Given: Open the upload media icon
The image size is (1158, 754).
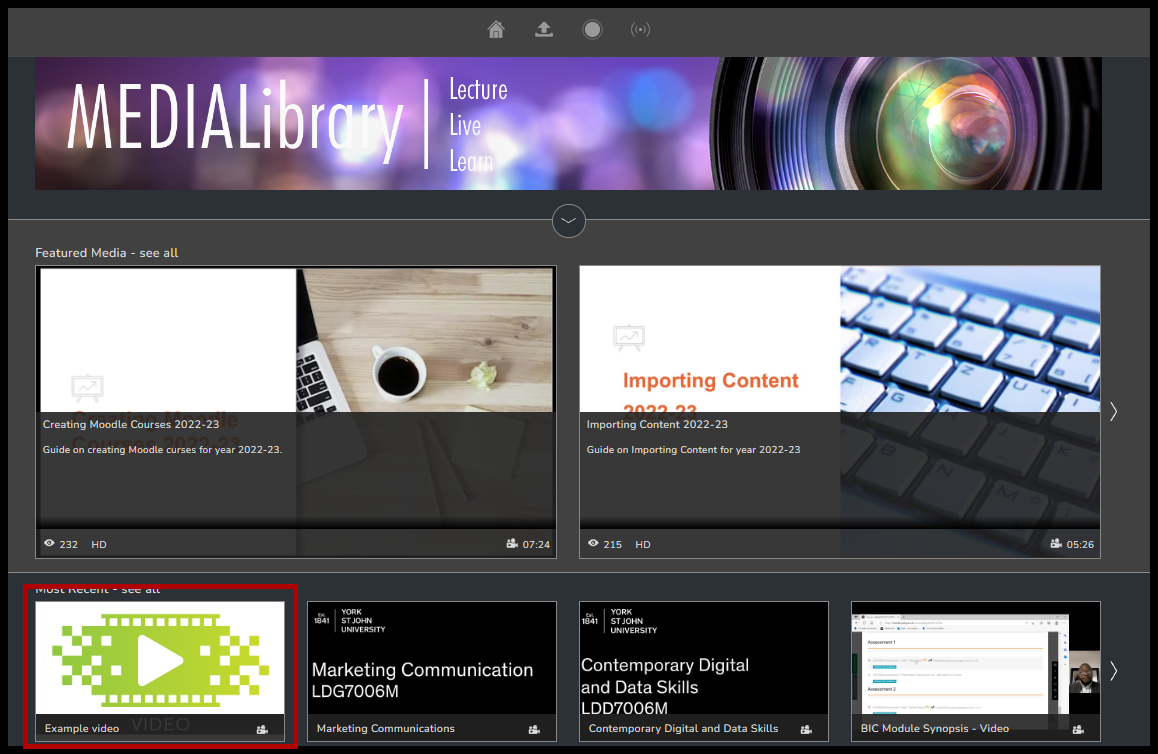Looking at the screenshot, I should [544, 30].
